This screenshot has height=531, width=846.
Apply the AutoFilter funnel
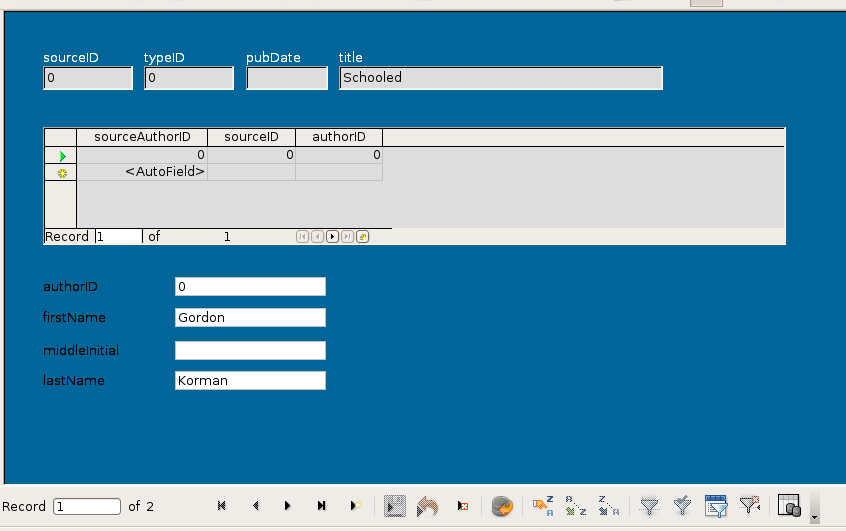click(x=649, y=506)
